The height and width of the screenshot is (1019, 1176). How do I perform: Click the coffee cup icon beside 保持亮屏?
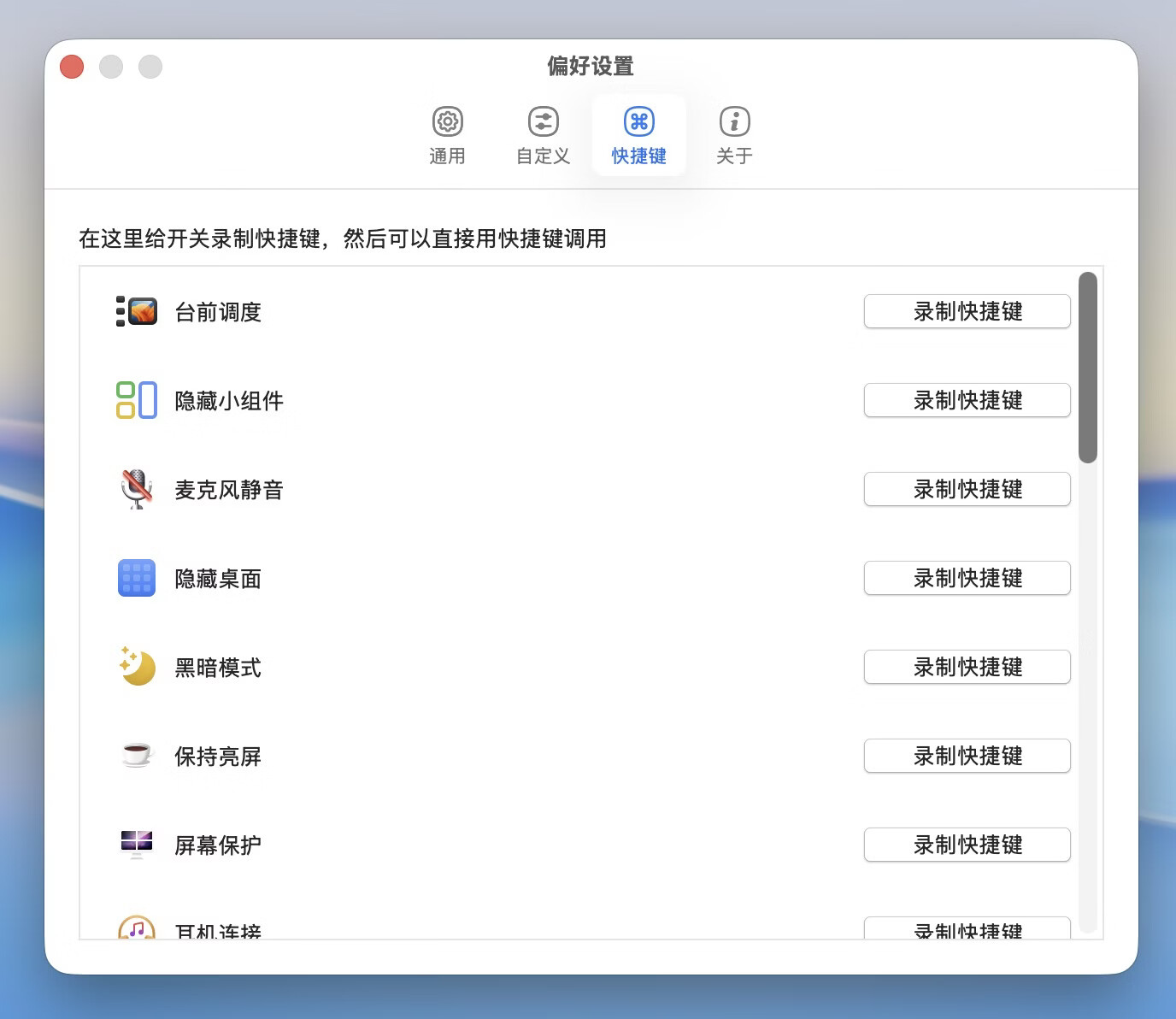coord(136,756)
